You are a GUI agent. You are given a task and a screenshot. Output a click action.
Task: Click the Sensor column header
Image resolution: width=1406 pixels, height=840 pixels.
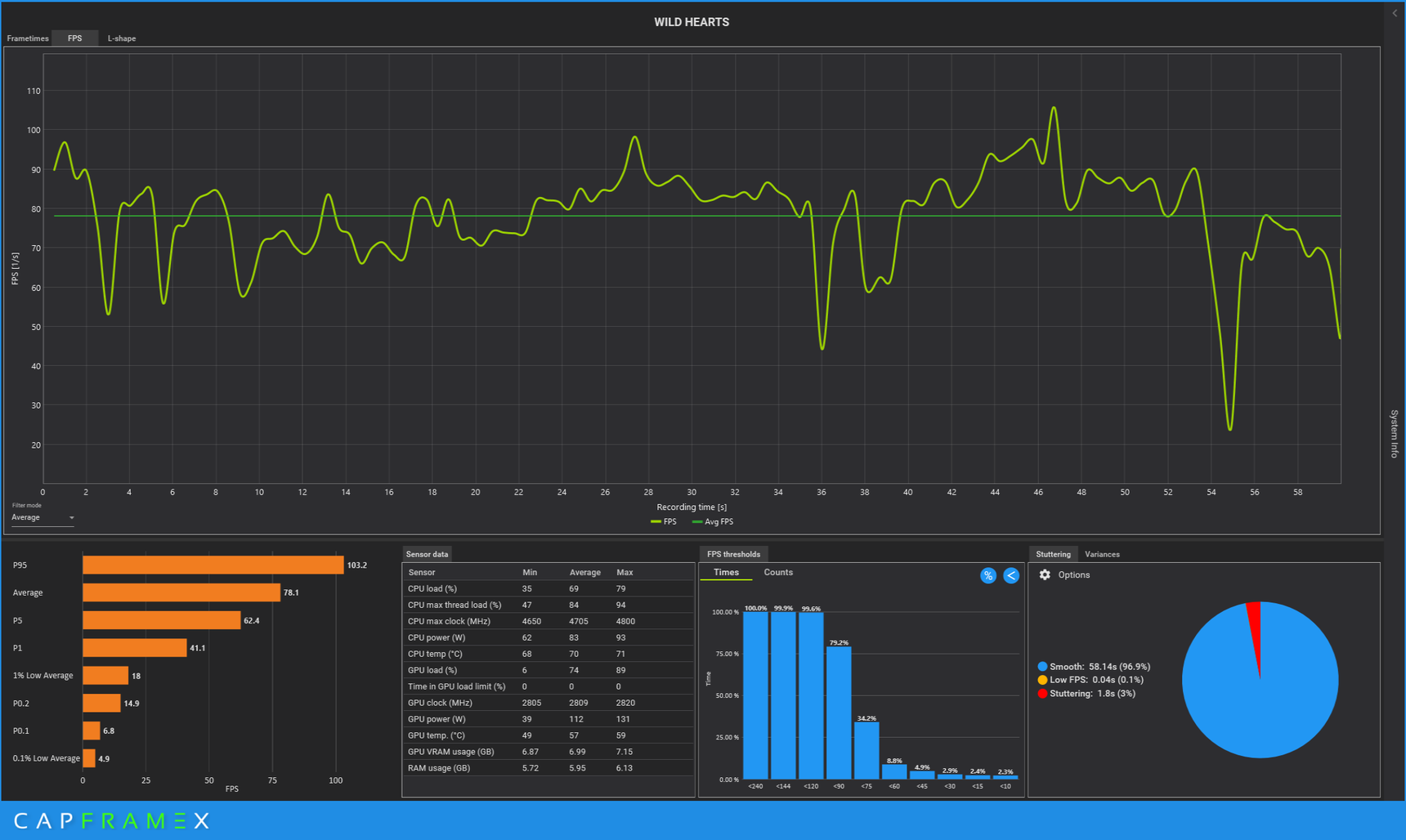click(422, 573)
